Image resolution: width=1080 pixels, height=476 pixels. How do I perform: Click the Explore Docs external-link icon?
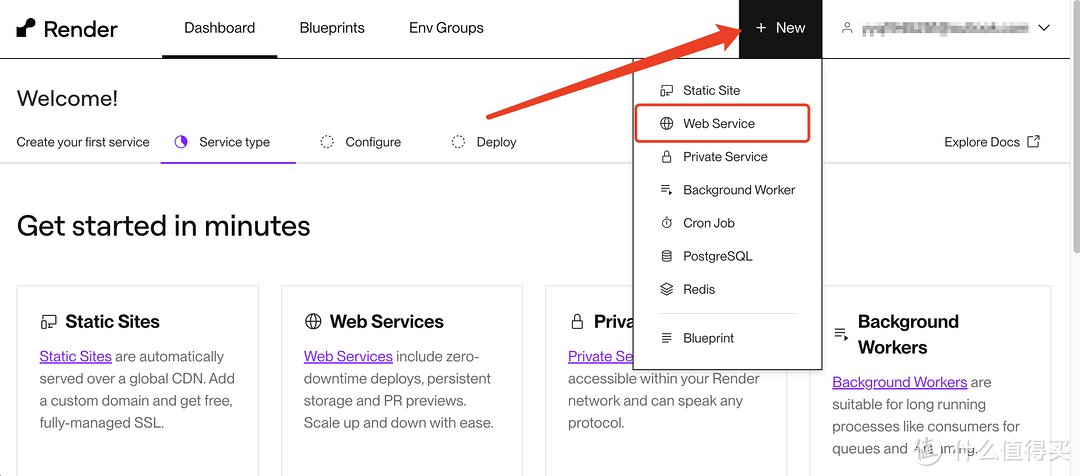tap(1034, 141)
